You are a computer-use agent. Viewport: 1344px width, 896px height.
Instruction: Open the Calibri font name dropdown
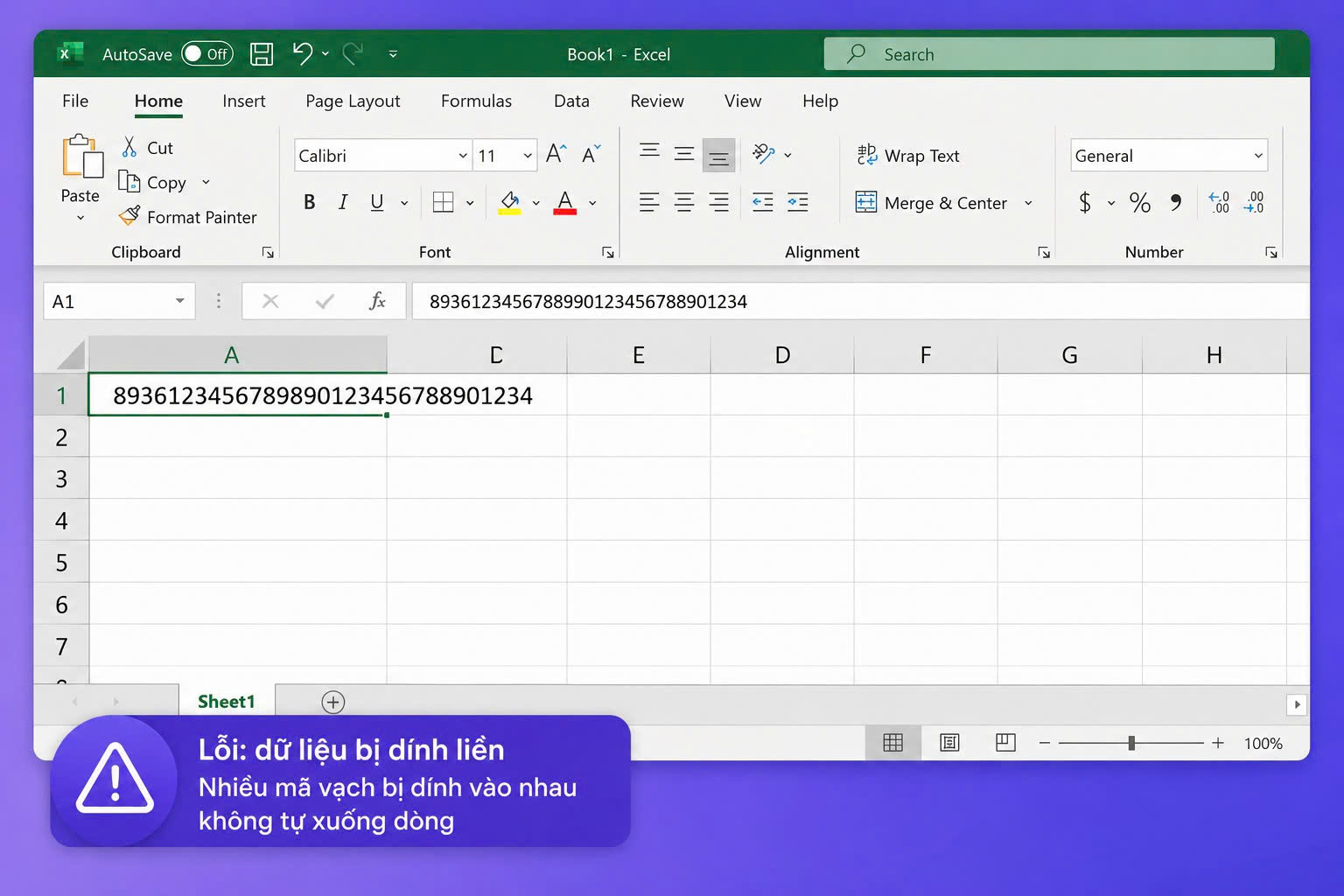(463, 156)
